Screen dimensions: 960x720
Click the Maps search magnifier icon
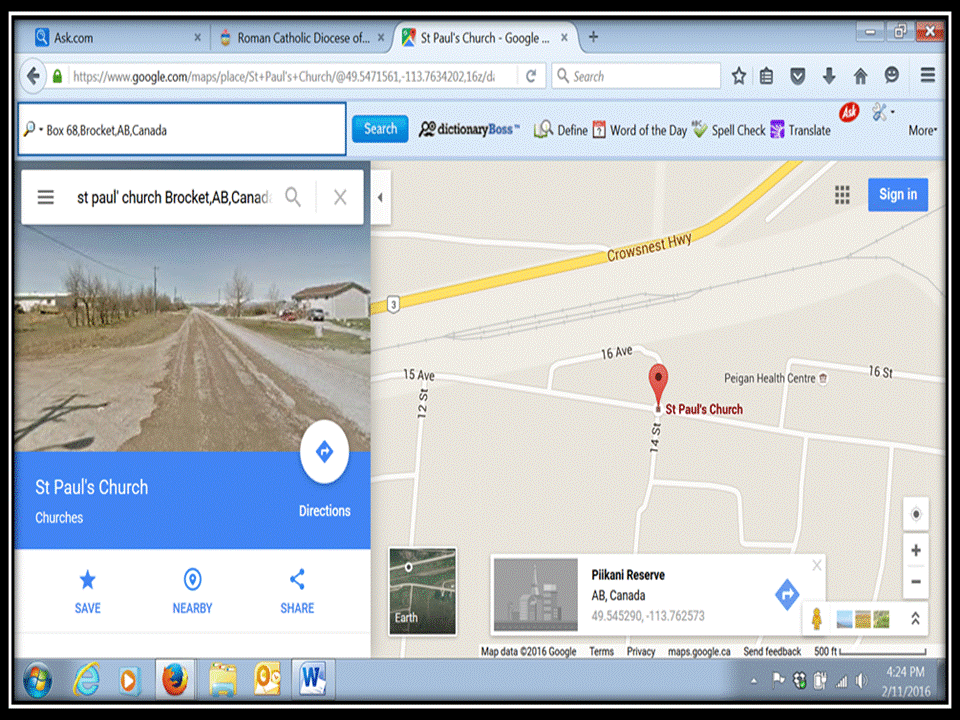(x=293, y=197)
